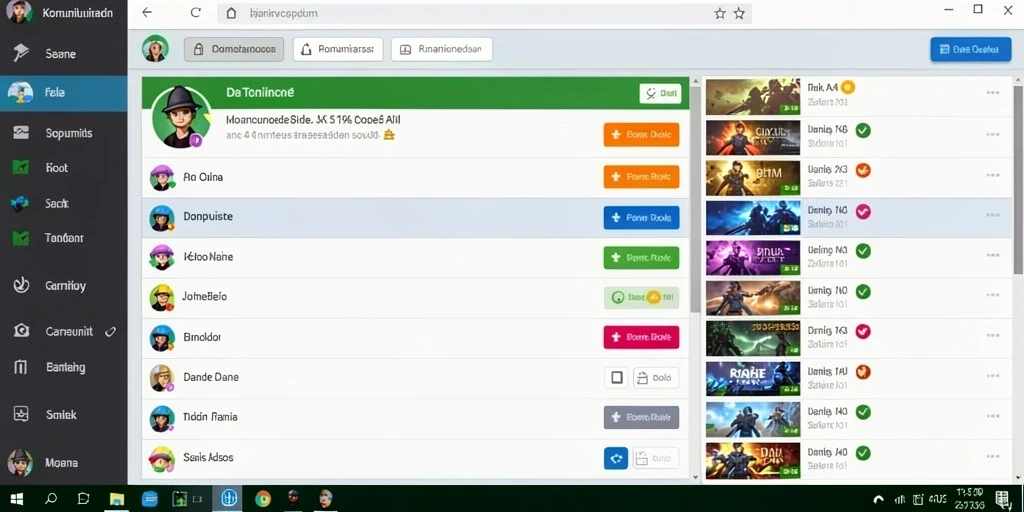Open the 9HM game thumbnail

pos(753,178)
